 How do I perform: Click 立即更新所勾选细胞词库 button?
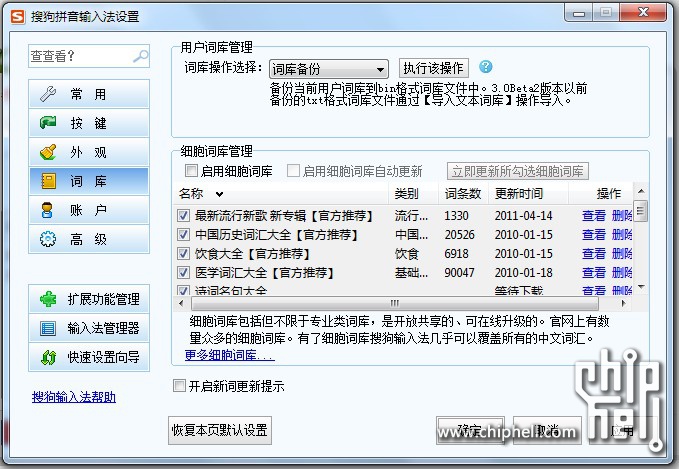[518, 171]
